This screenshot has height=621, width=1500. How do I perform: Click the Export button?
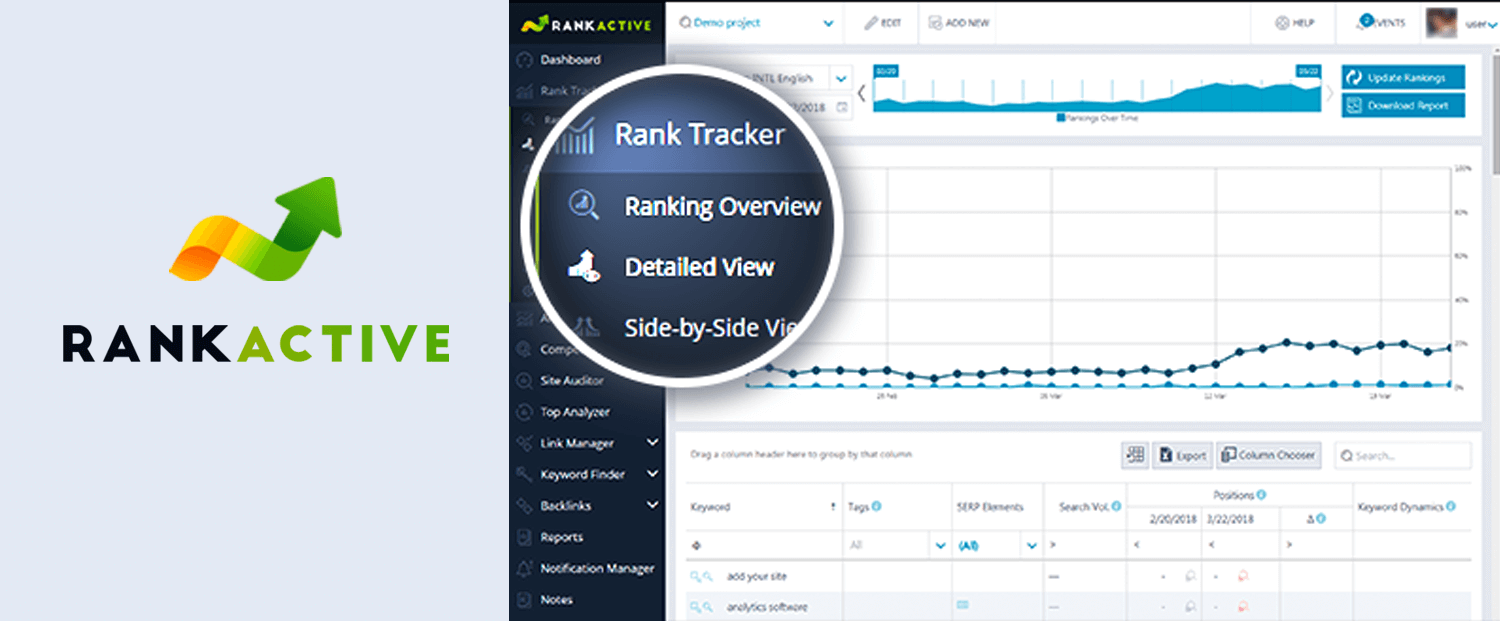point(1182,455)
